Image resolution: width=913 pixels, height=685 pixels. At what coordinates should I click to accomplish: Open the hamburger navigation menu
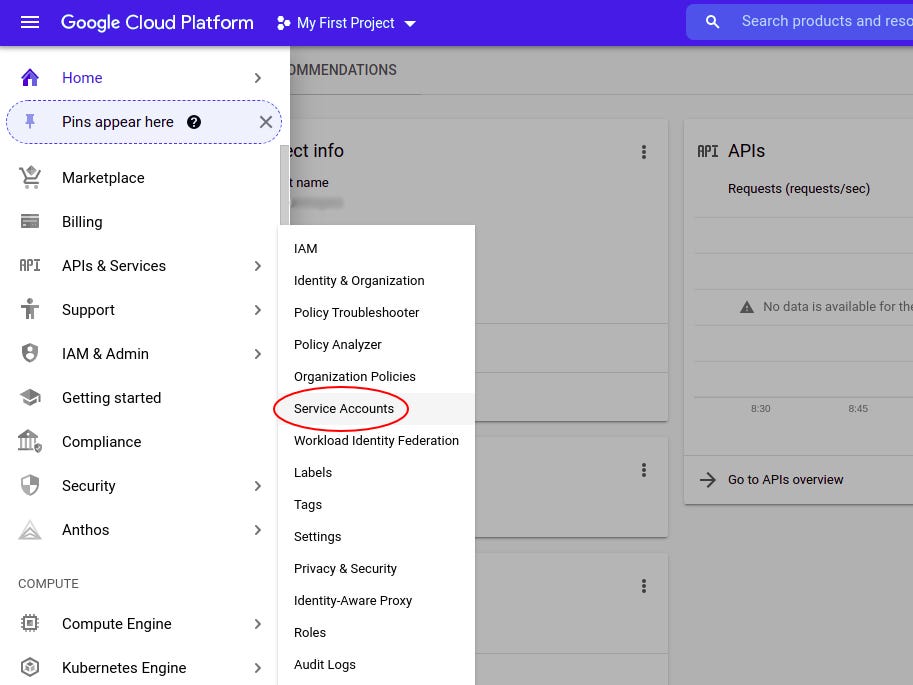pyautogui.click(x=30, y=23)
